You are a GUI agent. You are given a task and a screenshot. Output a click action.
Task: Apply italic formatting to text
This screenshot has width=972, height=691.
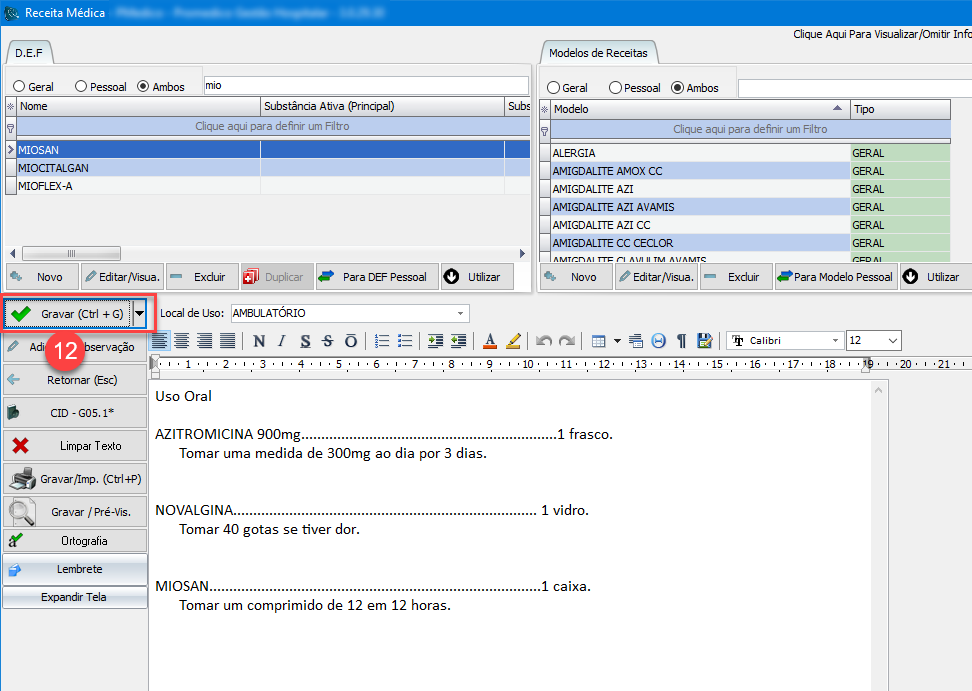282,341
